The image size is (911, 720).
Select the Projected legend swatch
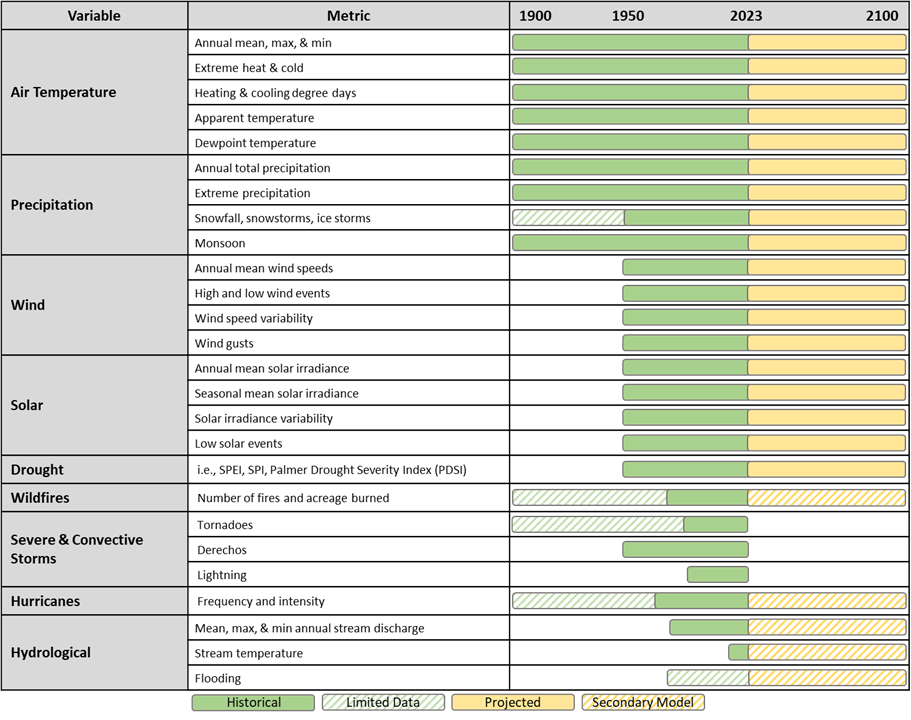(513, 702)
